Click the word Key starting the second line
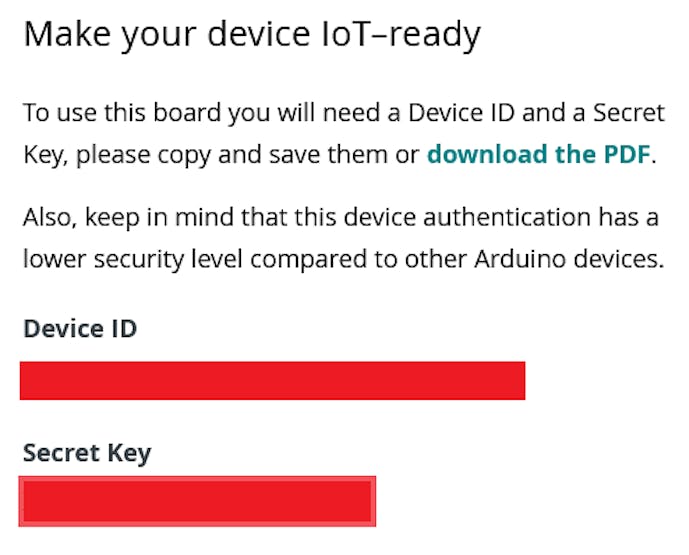This screenshot has width=689, height=555. click(x=43, y=155)
